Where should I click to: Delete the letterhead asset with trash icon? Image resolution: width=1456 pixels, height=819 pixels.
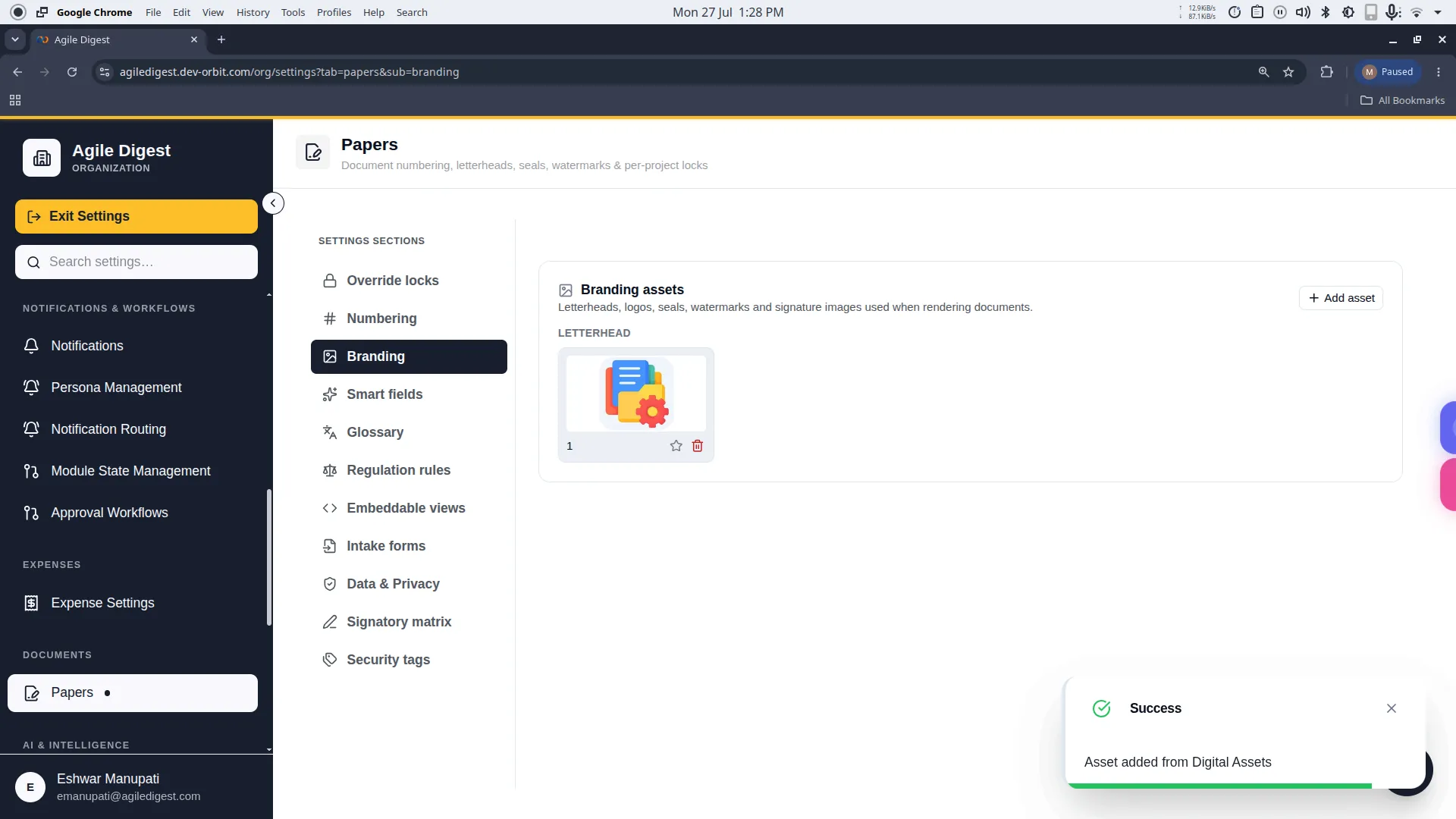pyautogui.click(x=698, y=446)
